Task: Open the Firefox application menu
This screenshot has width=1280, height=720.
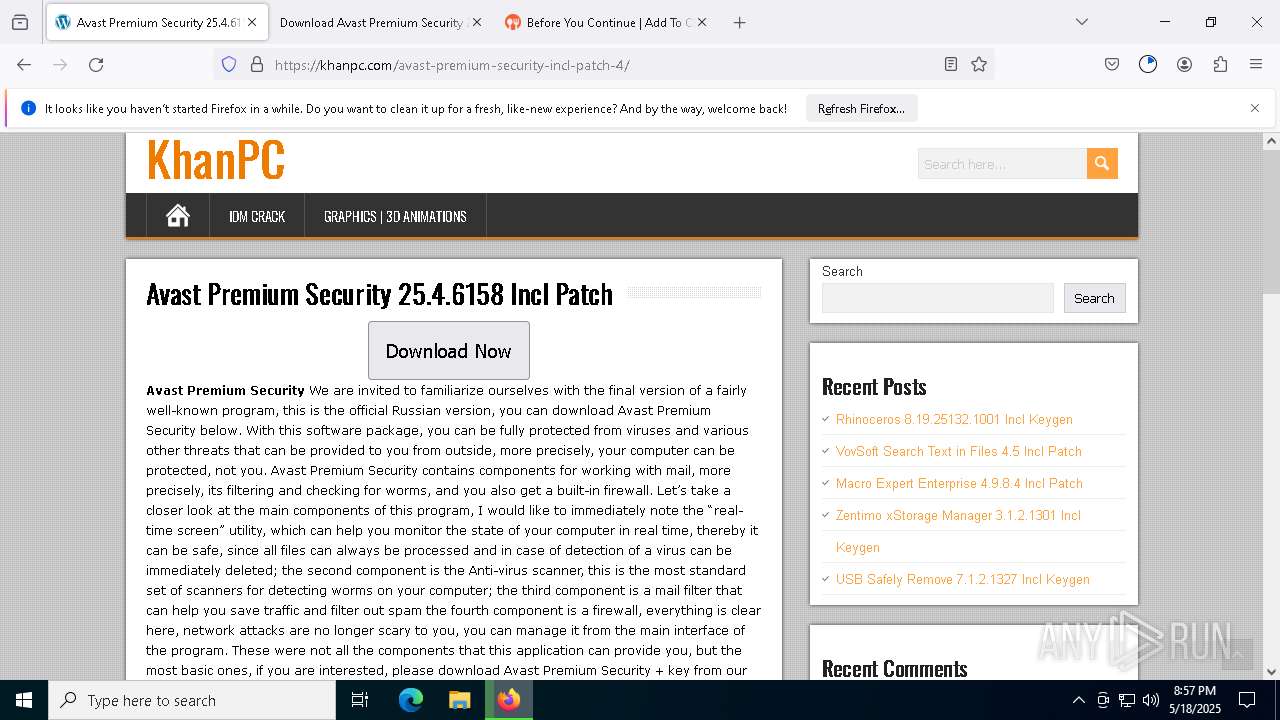Action: coord(1256,64)
